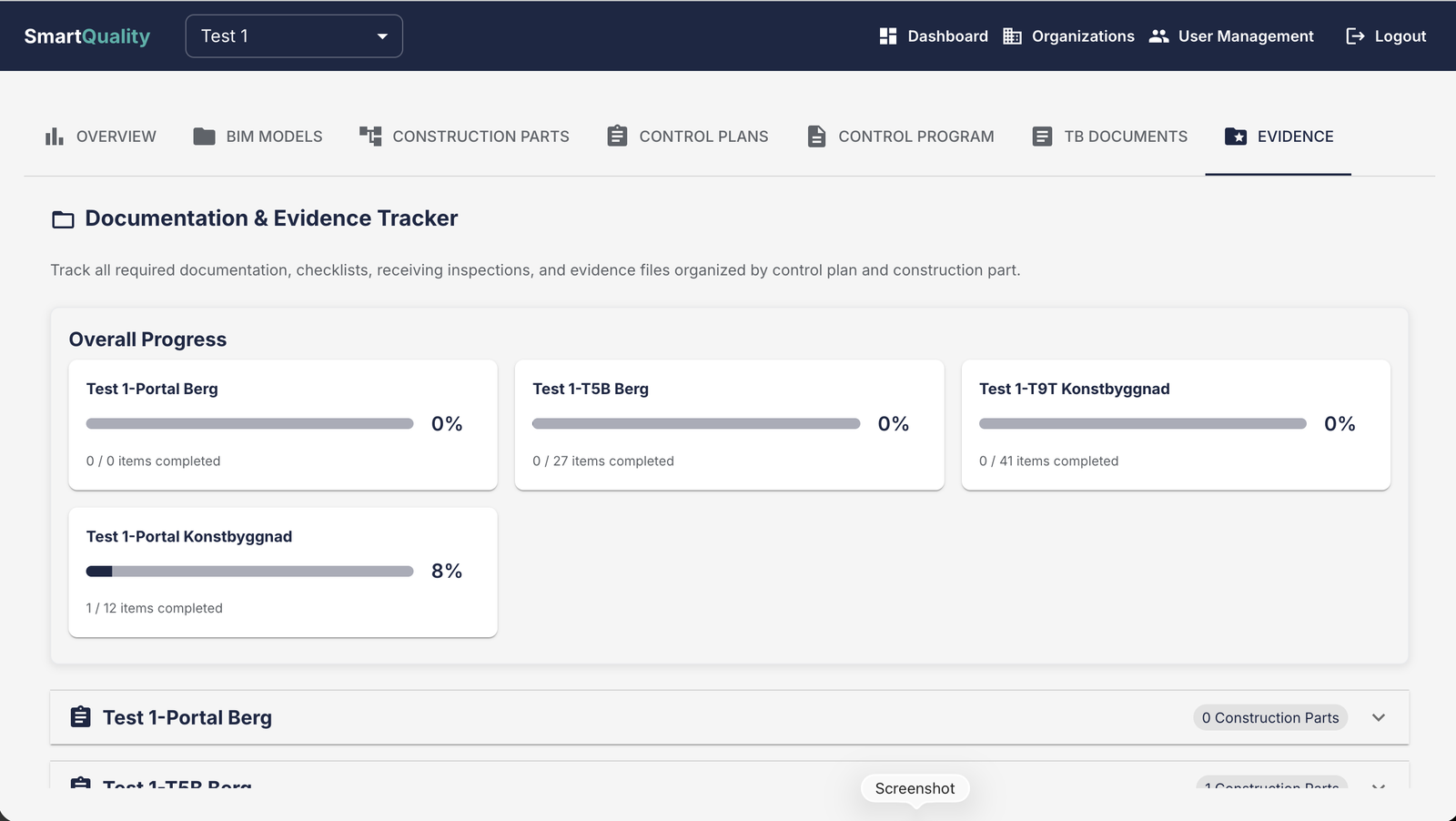Click the User Management people icon

coord(1158,36)
